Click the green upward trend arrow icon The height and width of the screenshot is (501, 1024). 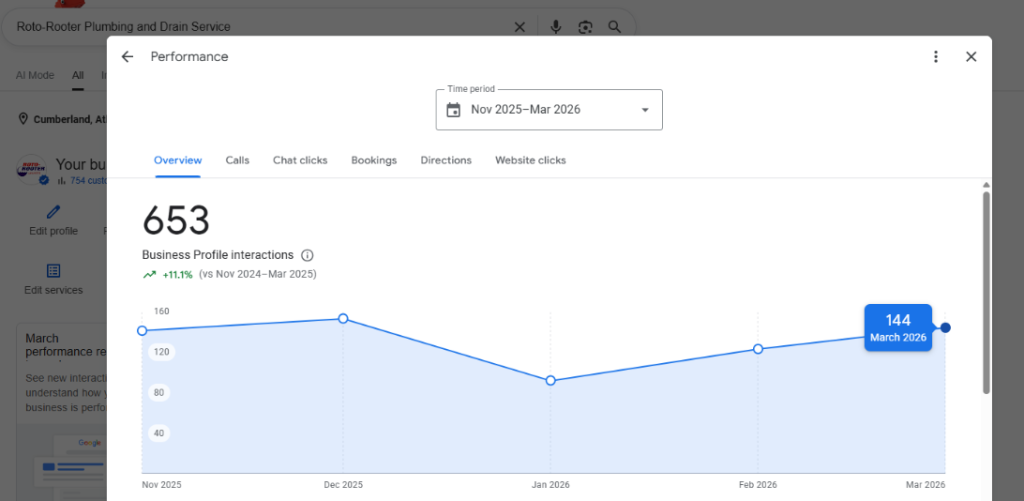tap(150, 275)
